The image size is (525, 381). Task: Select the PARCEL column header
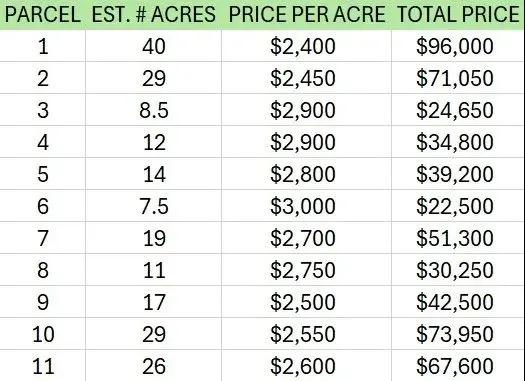click(x=43, y=15)
